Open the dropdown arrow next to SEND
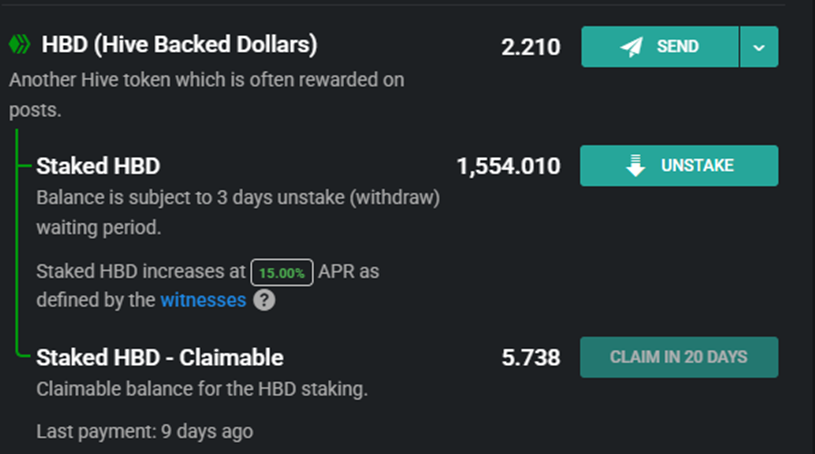Screen dimensions: 815x454 point(759,47)
